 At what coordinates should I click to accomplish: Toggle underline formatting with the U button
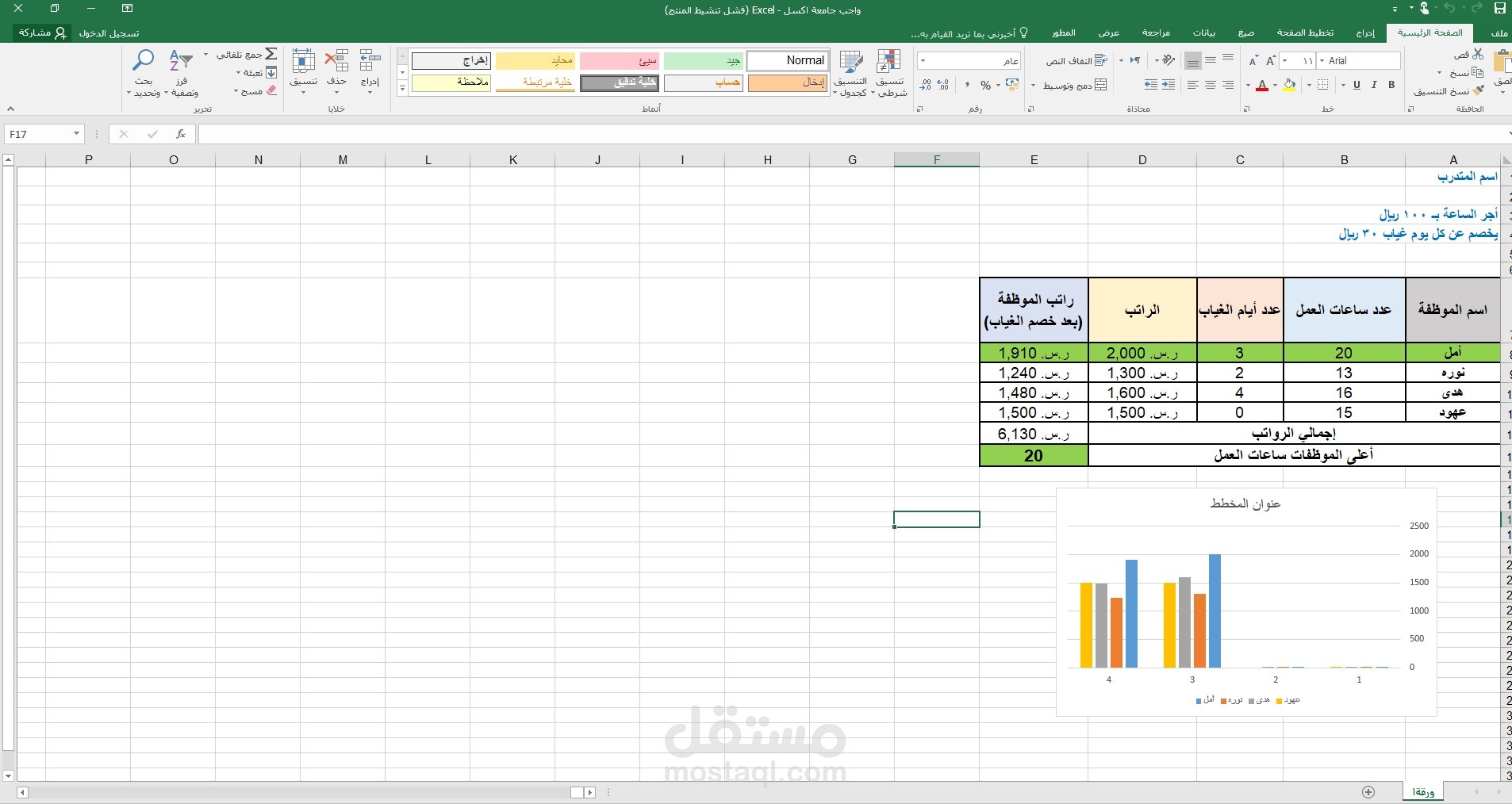[x=1357, y=85]
